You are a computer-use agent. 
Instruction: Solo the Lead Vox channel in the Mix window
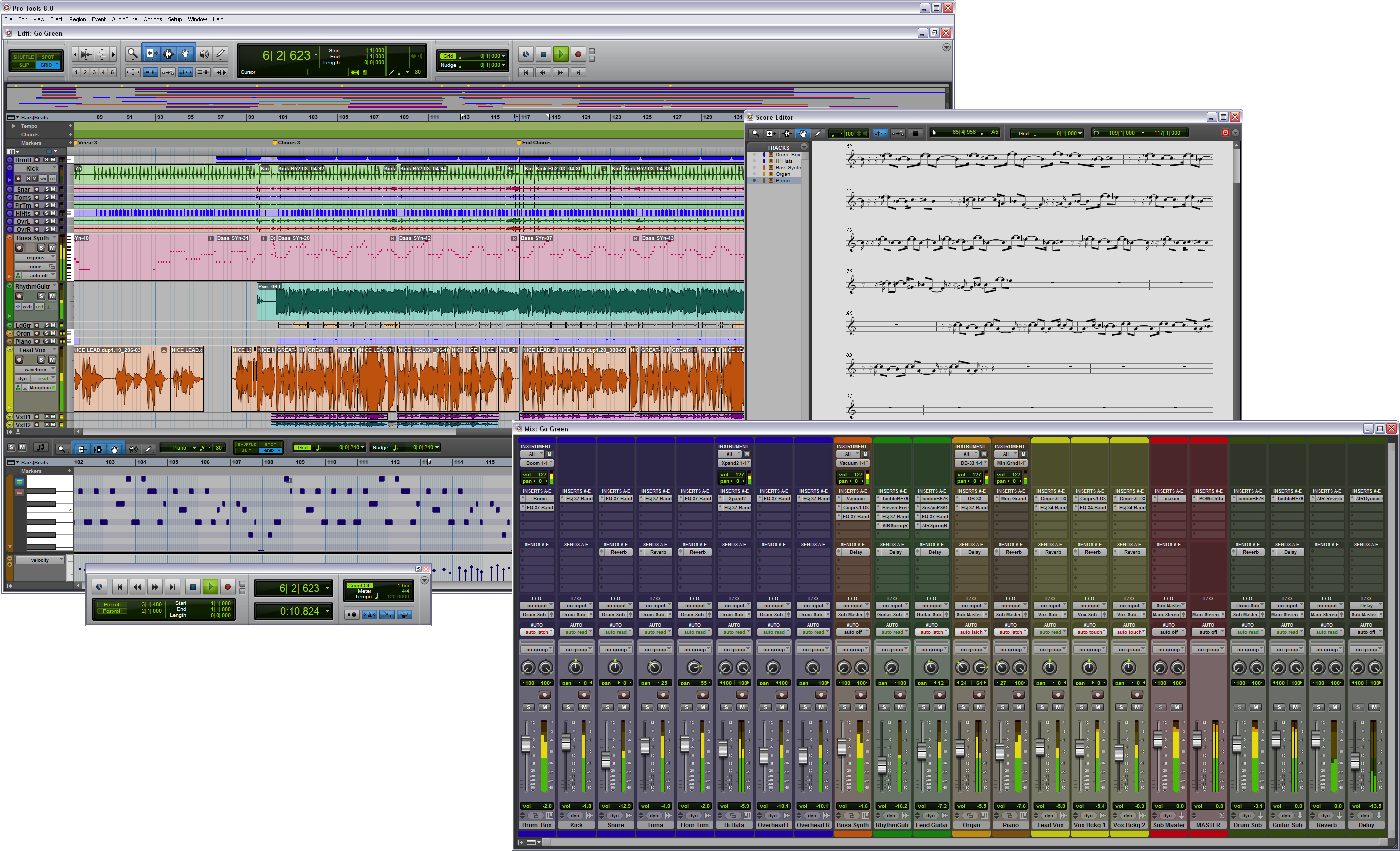pos(1042,707)
